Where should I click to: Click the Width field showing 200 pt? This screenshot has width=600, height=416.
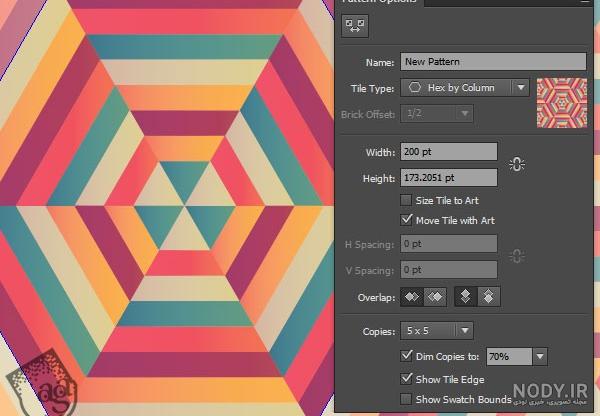coord(449,152)
